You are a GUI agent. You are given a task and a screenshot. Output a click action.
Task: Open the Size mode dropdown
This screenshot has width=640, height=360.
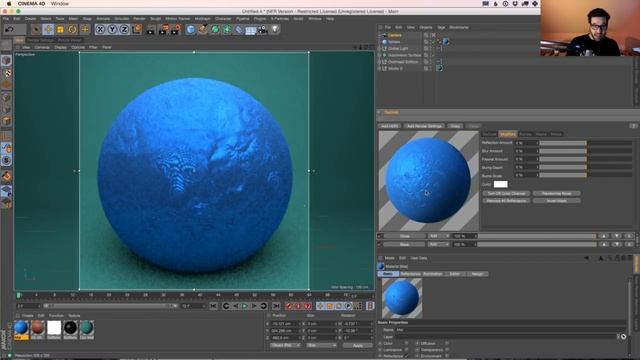click(321, 345)
